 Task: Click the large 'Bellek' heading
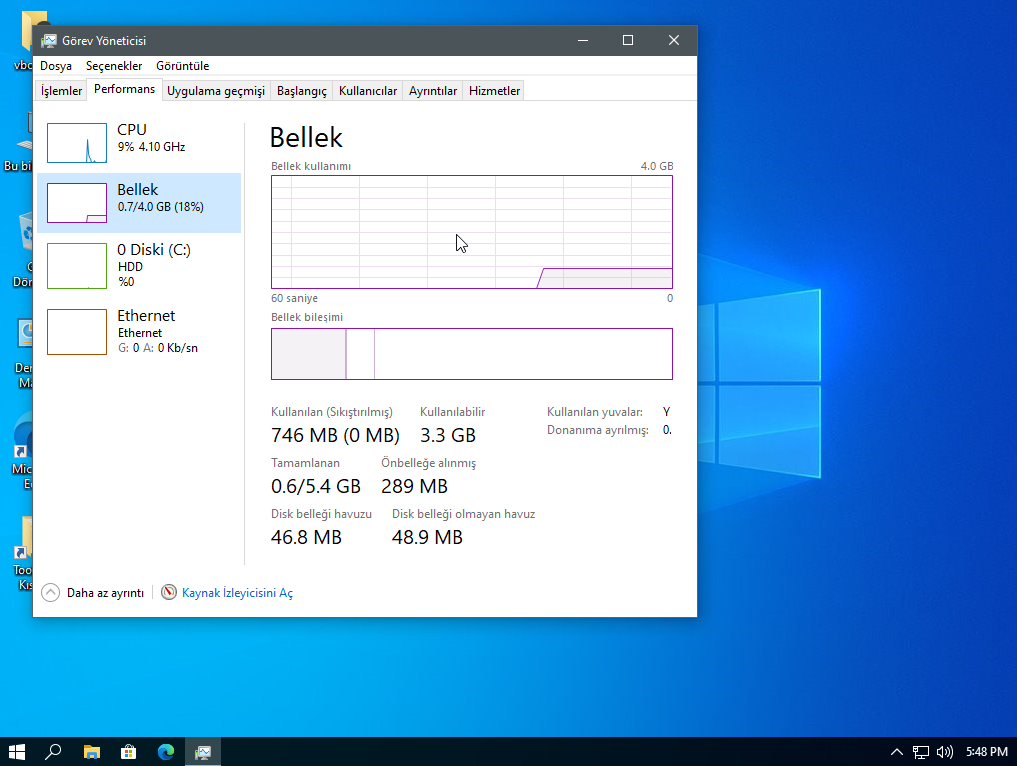[x=306, y=138]
